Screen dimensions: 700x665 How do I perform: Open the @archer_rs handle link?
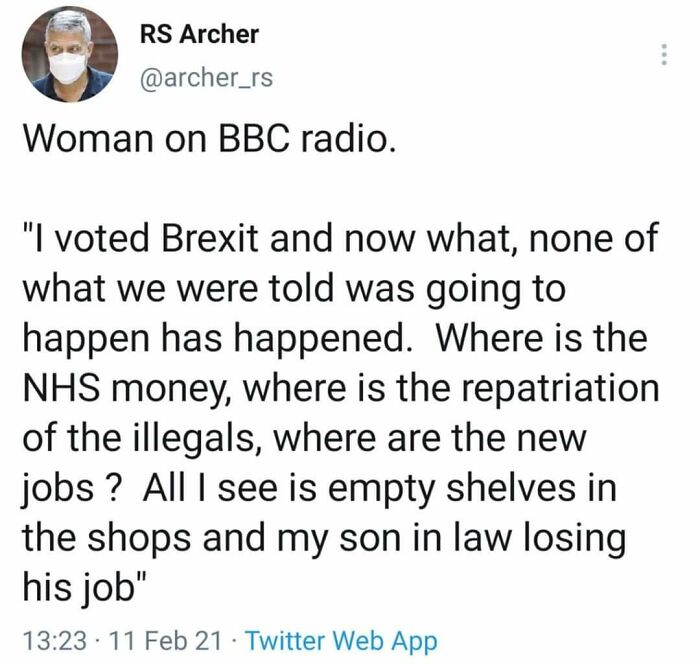[206, 78]
